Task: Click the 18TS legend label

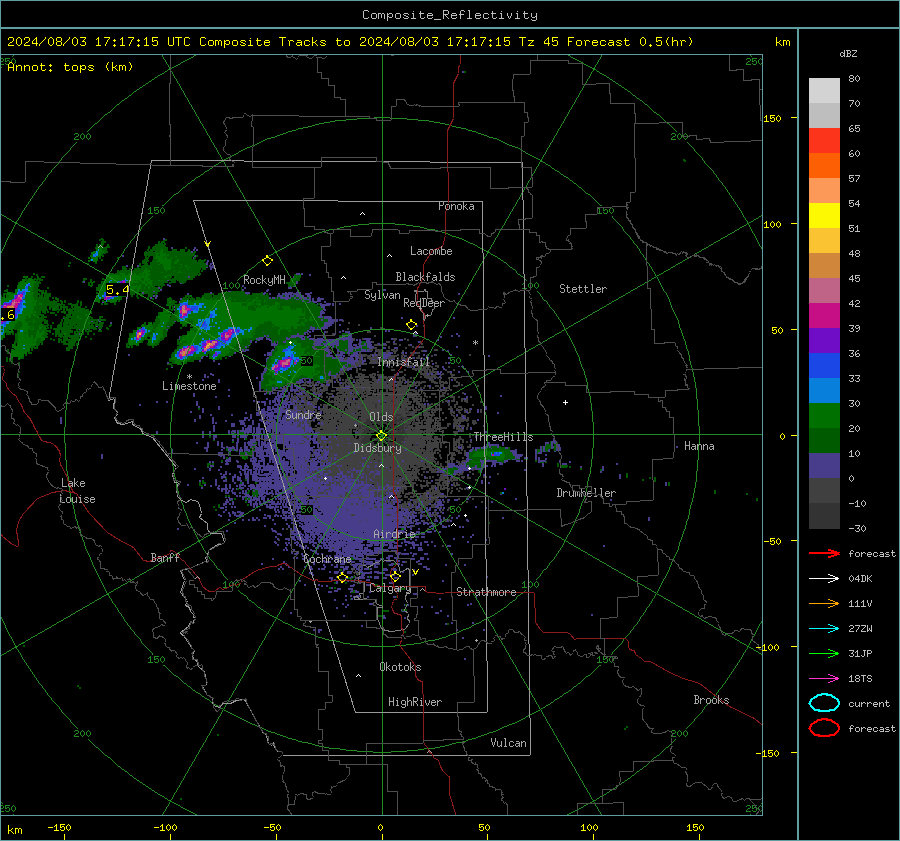Action: pos(860,679)
